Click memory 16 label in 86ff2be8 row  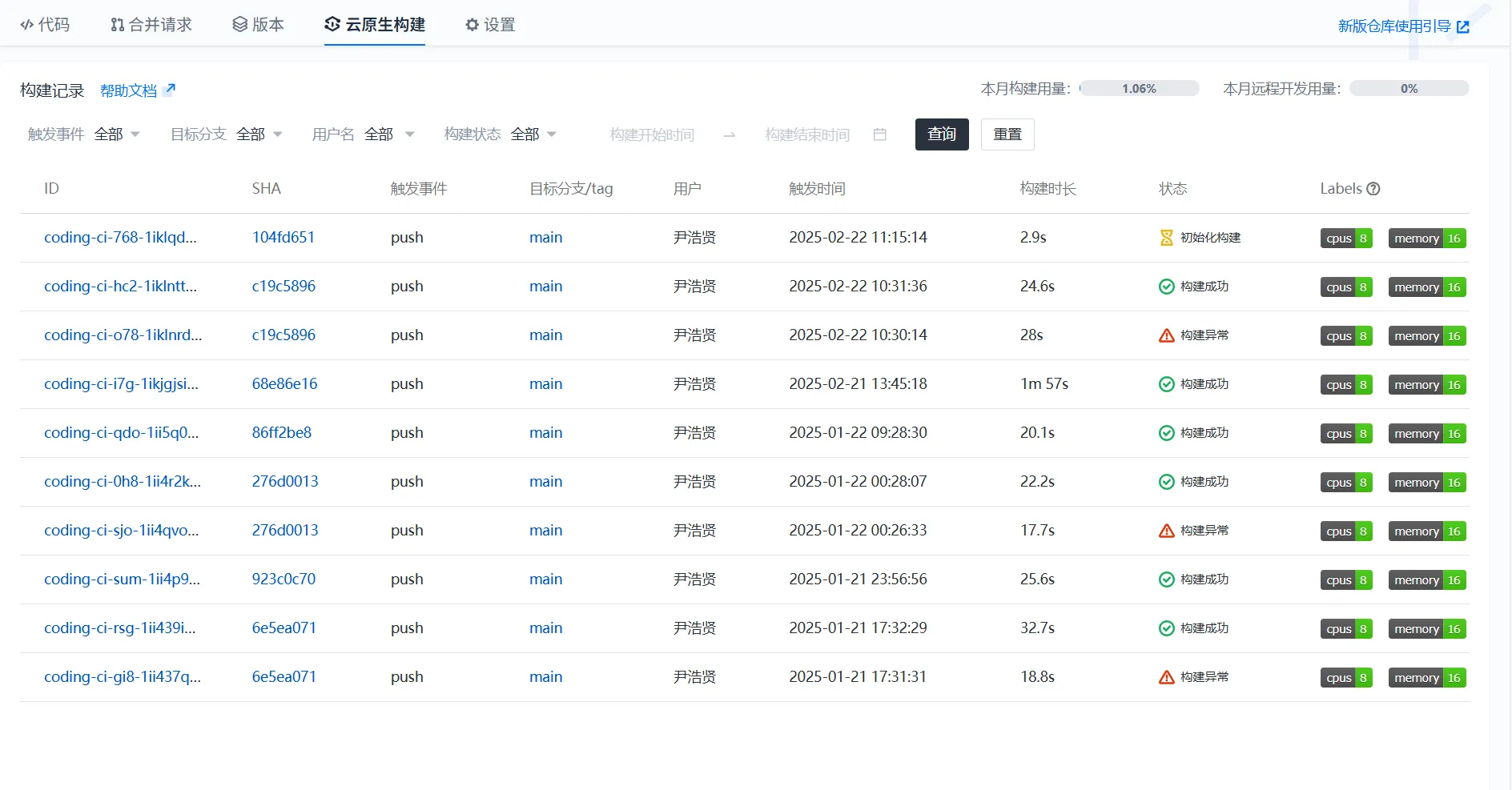[1427, 434]
